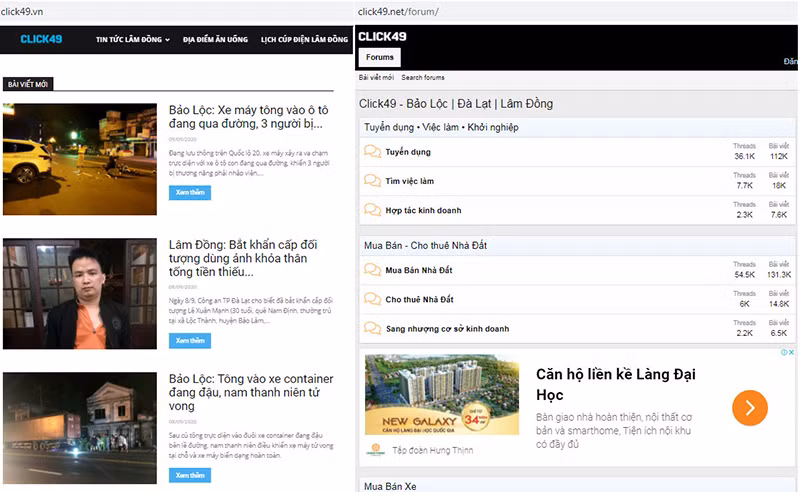Open the Bảo Lộc: Xe máy tông vào ô tô headline
This screenshot has width=800, height=492.
coord(248,117)
